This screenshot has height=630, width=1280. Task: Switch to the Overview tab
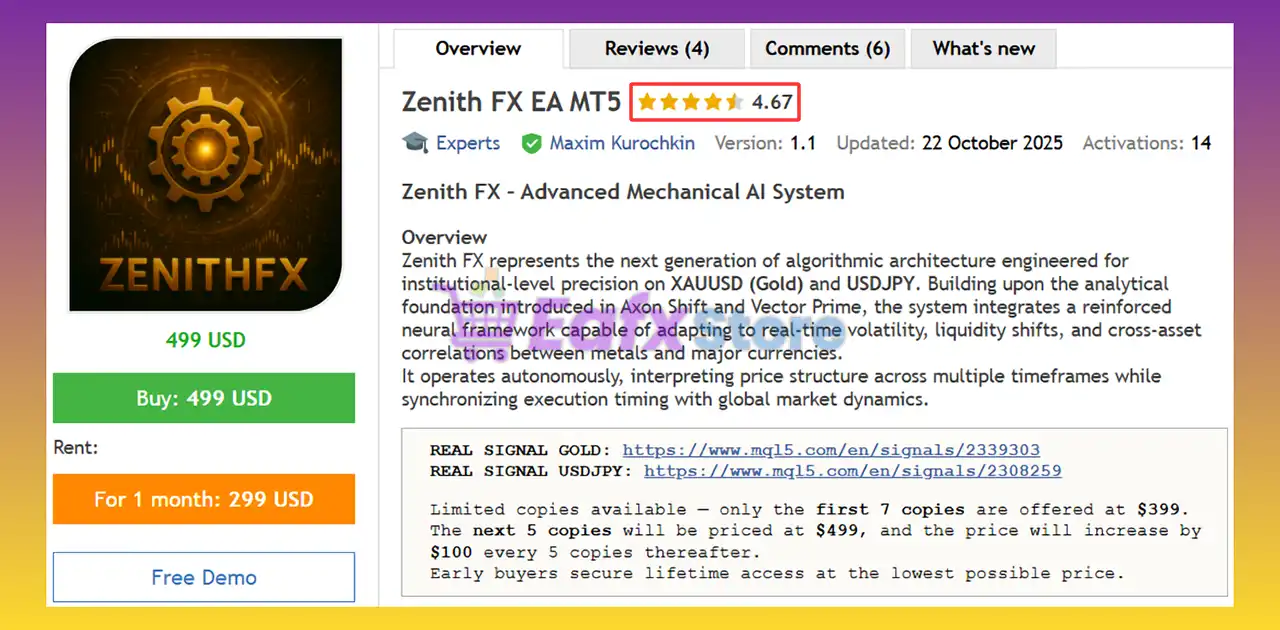[x=478, y=48]
